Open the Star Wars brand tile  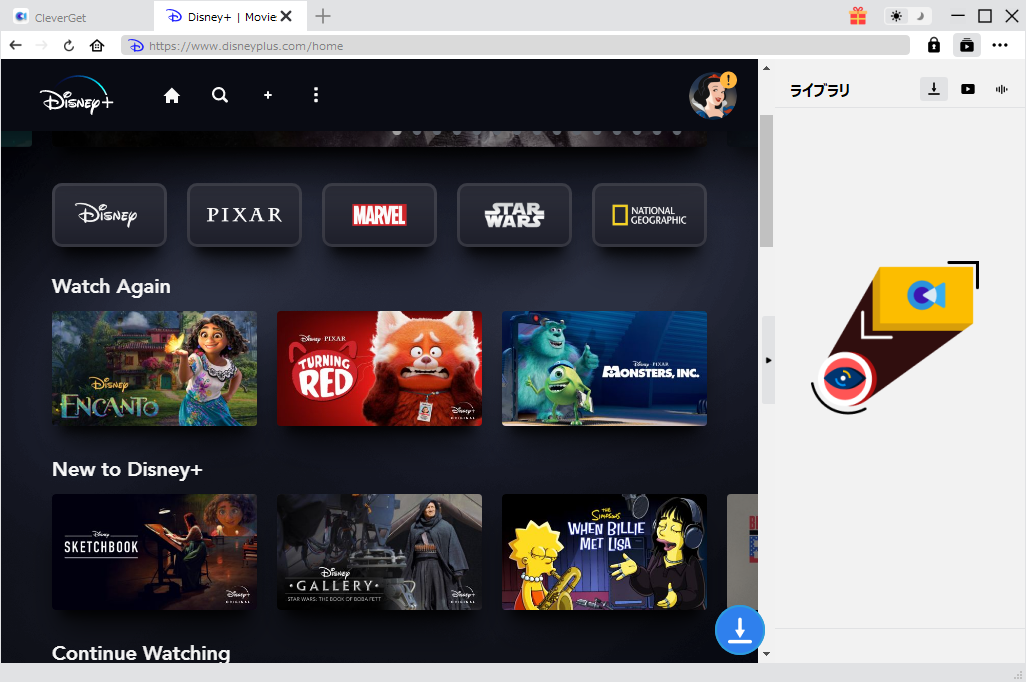coord(514,215)
